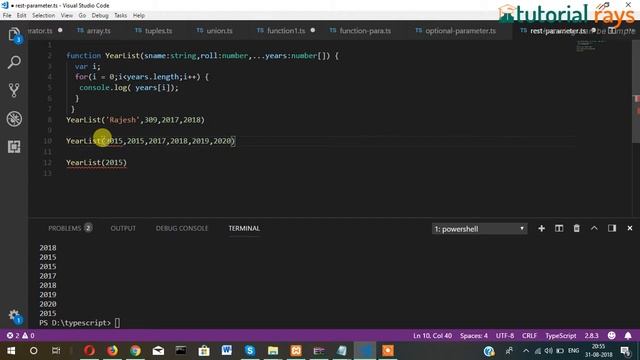The width and height of the screenshot is (640, 360).
Task: Open the Debug menu
Action: click(x=100, y=16)
